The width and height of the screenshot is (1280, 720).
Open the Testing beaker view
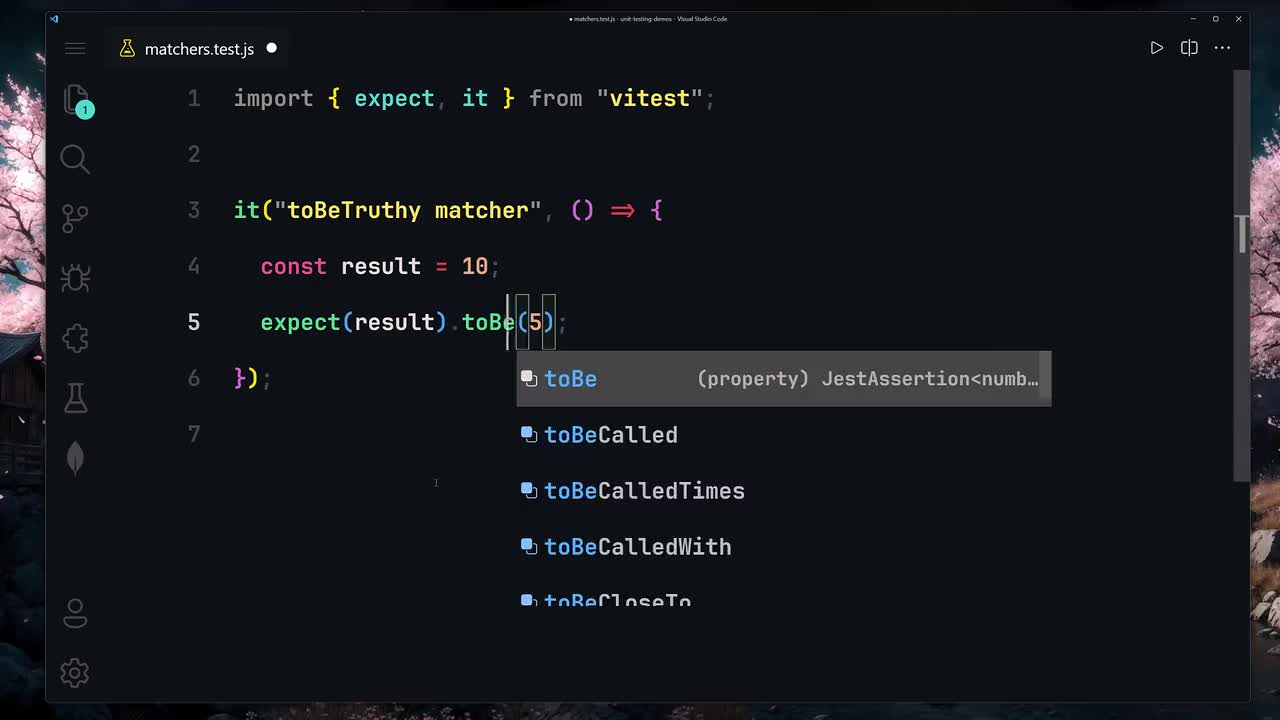[75, 398]
